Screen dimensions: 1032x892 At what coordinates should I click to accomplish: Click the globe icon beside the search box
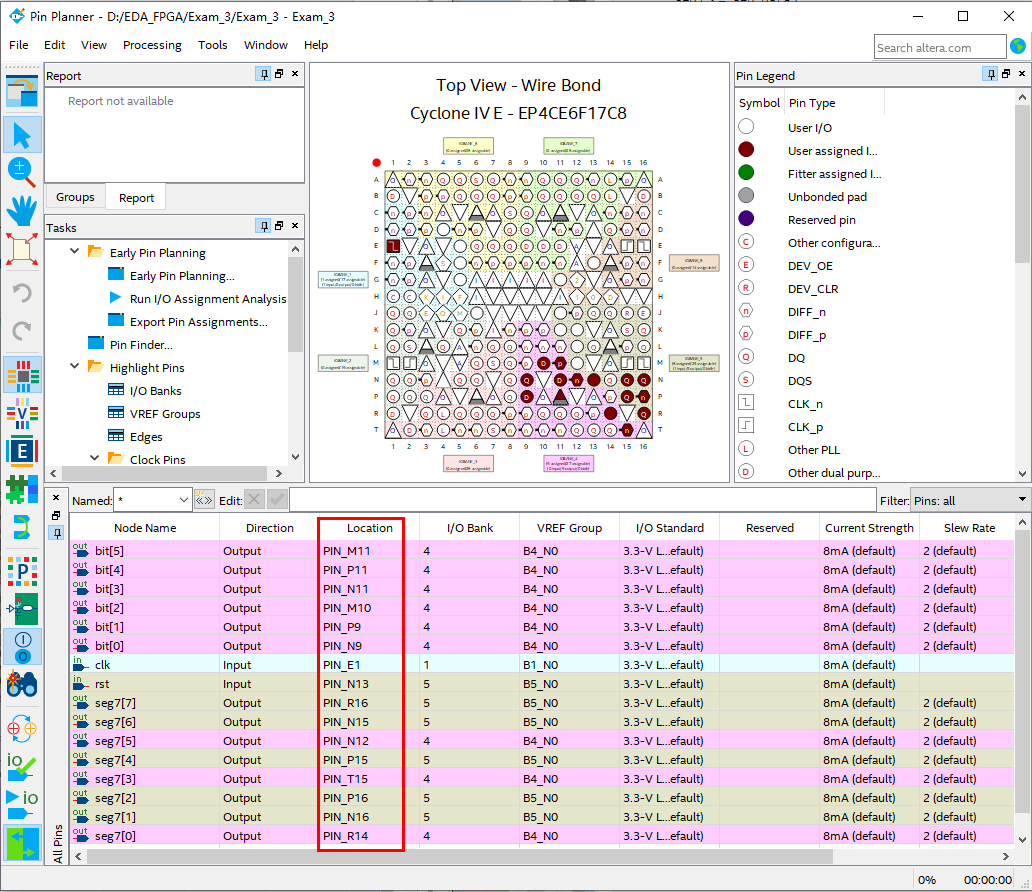click(1018, 47)
